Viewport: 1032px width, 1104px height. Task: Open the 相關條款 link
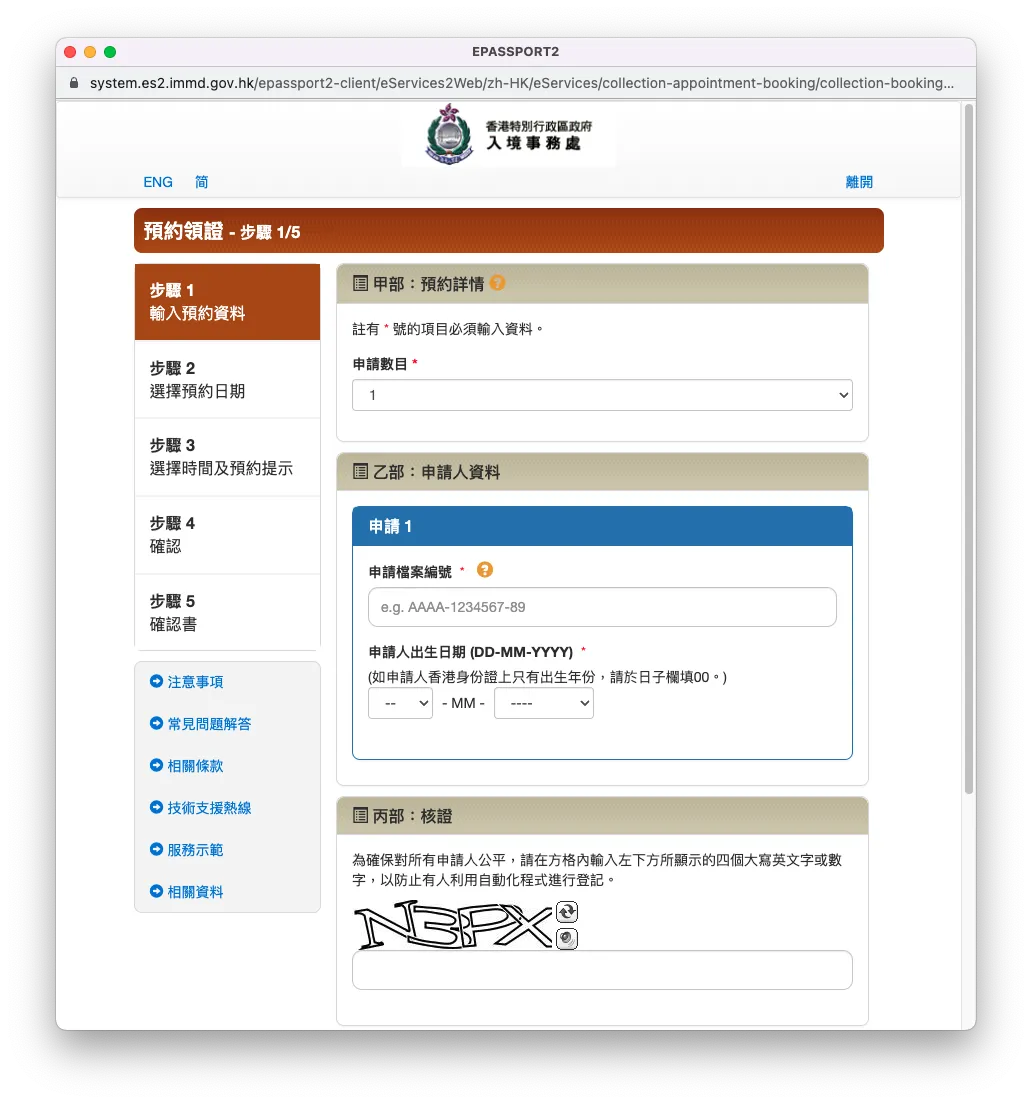[195, 766]
